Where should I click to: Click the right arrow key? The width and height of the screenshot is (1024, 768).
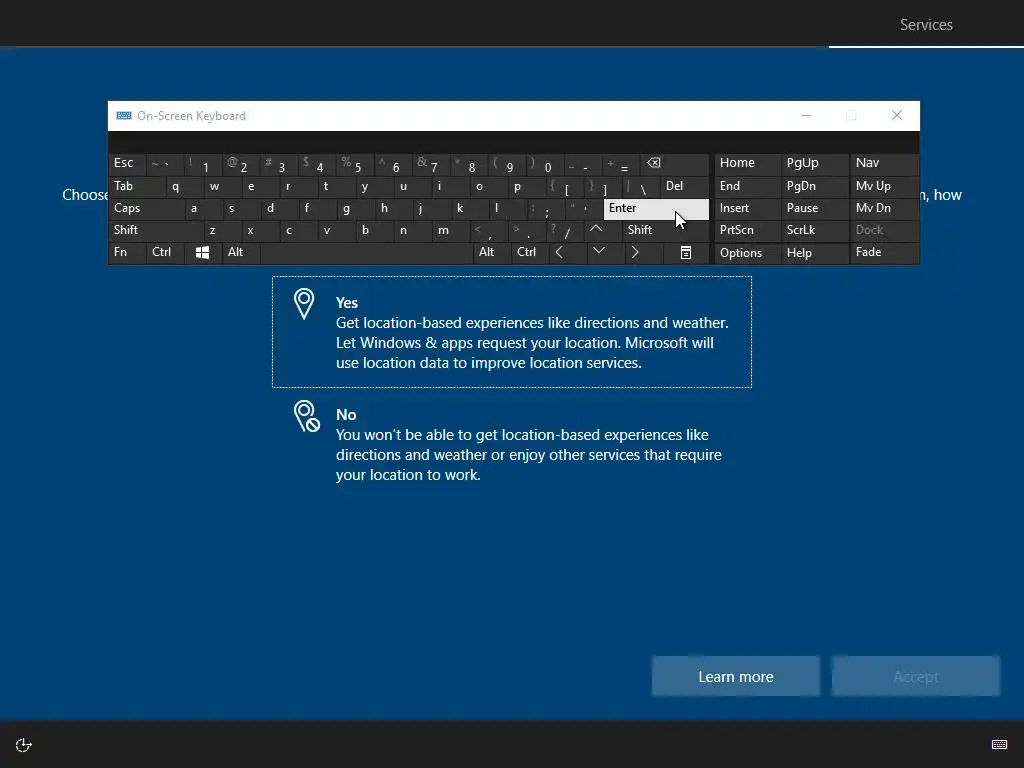[x=635, y=252]
